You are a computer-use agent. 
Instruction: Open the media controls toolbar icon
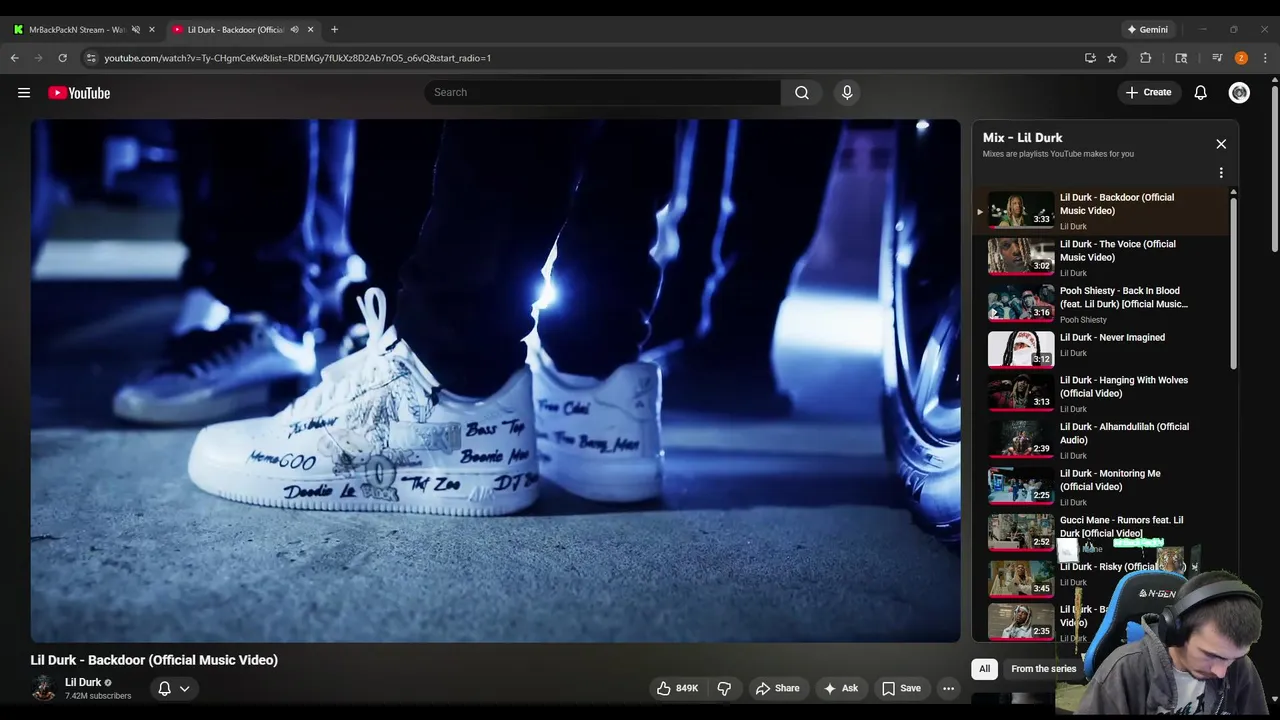click(1217, 58)
